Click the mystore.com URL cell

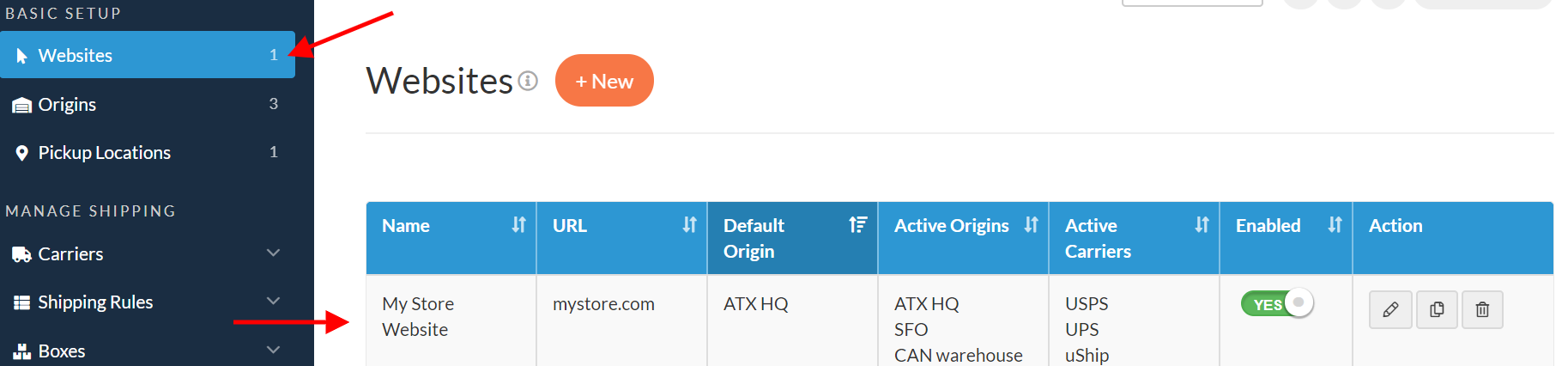click(603, 304)
